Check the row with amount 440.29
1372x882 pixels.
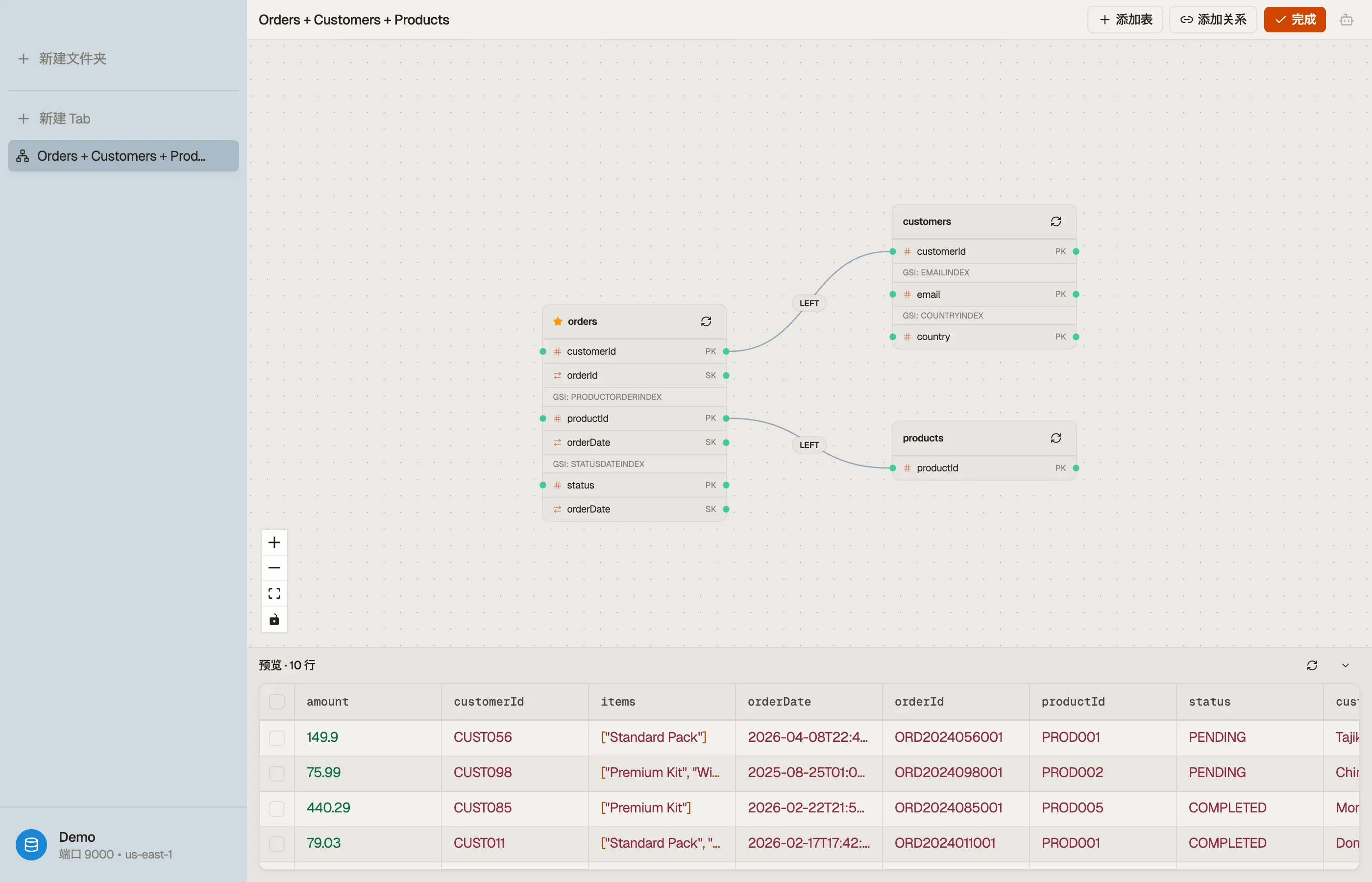tap(276, 808)
